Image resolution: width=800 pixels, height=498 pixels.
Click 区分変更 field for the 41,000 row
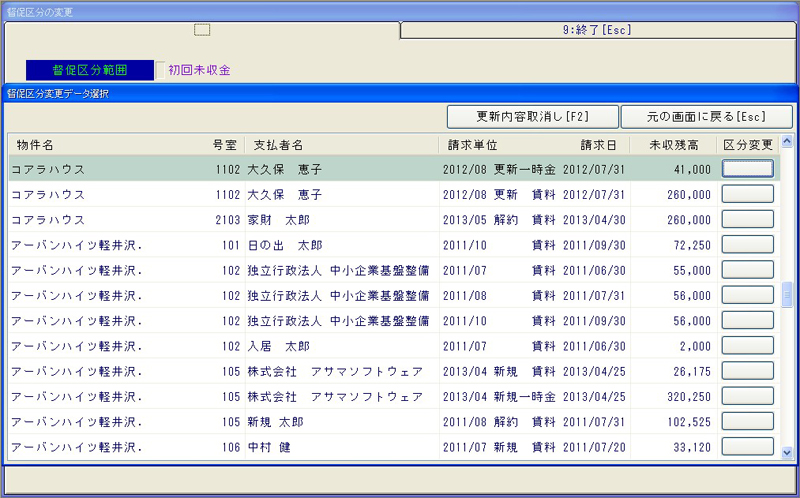747,169
